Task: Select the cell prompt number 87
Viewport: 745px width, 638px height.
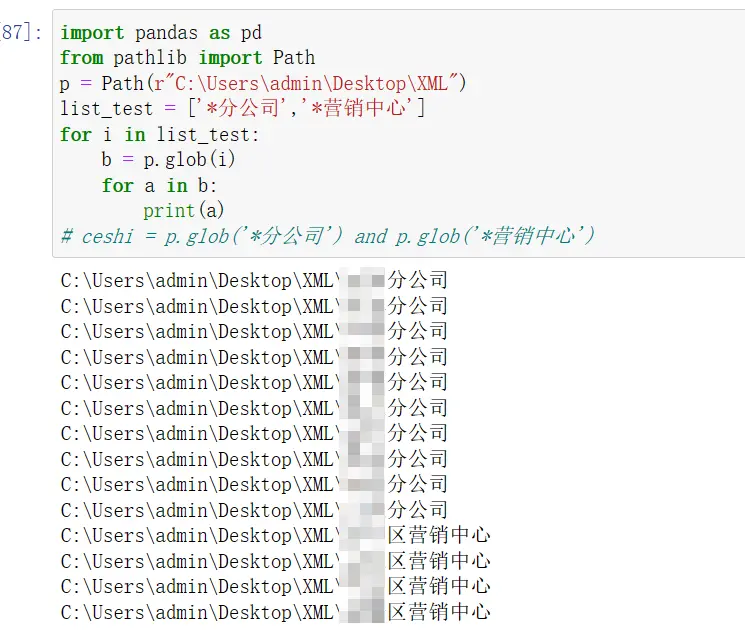Action: pyautogui.click(x=21, y=32)
